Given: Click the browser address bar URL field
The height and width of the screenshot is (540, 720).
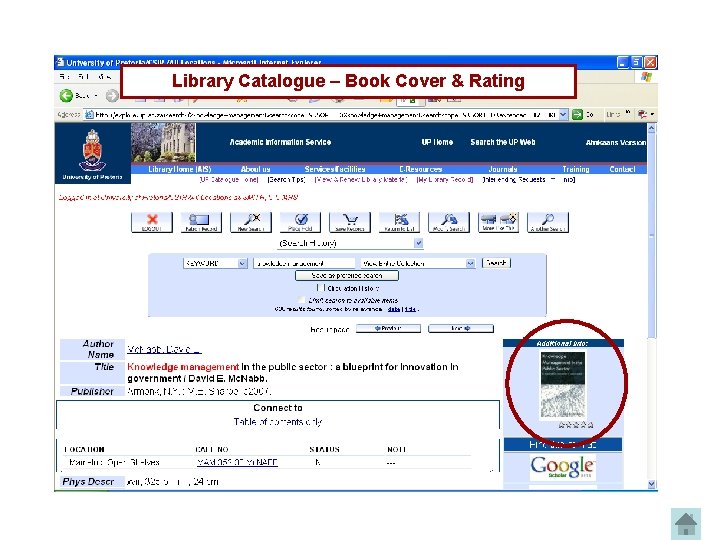Looking at the screenshot, I should coord(326,115).
